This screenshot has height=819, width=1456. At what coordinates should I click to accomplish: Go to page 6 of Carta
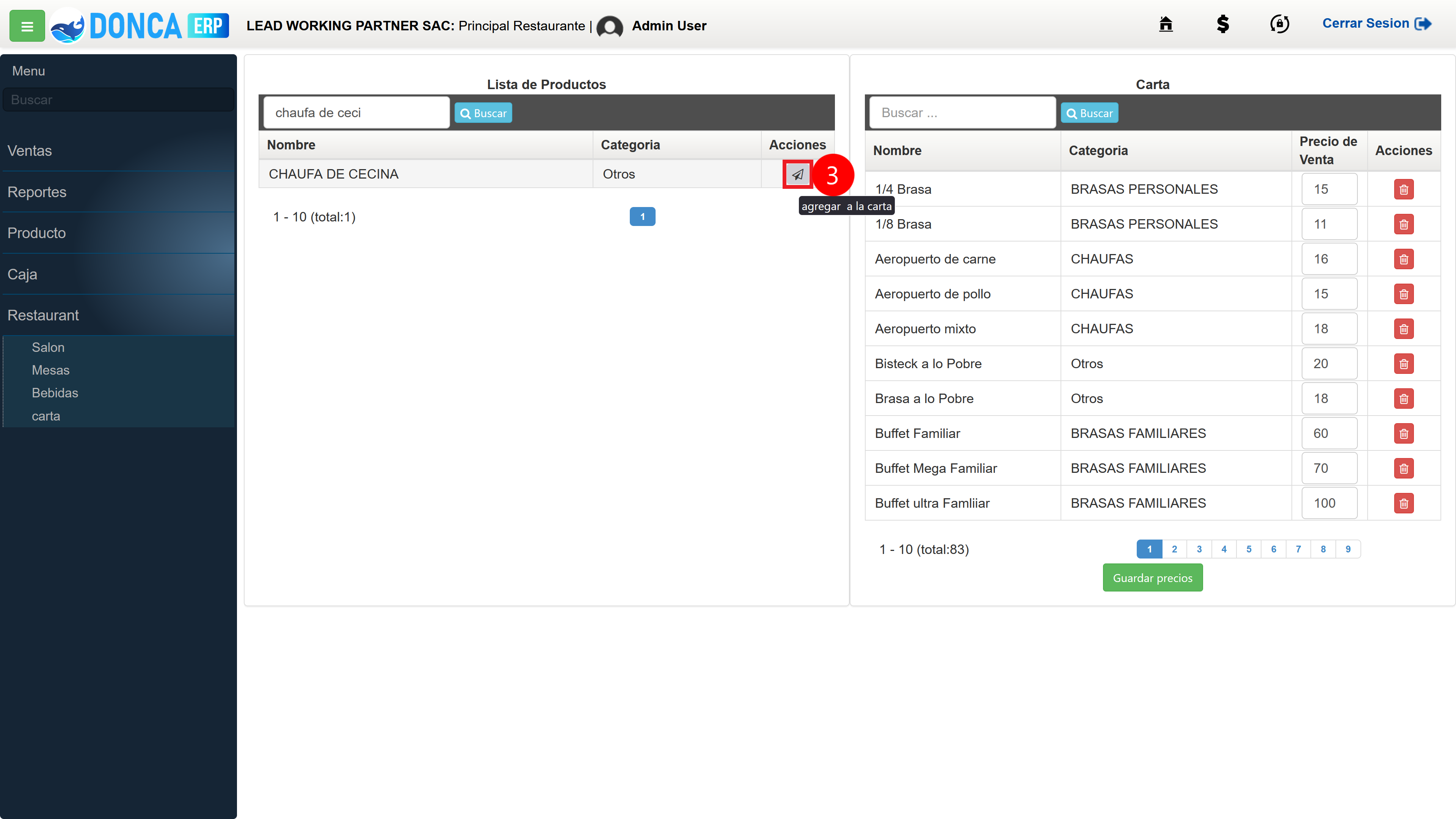pos(1274,549)
